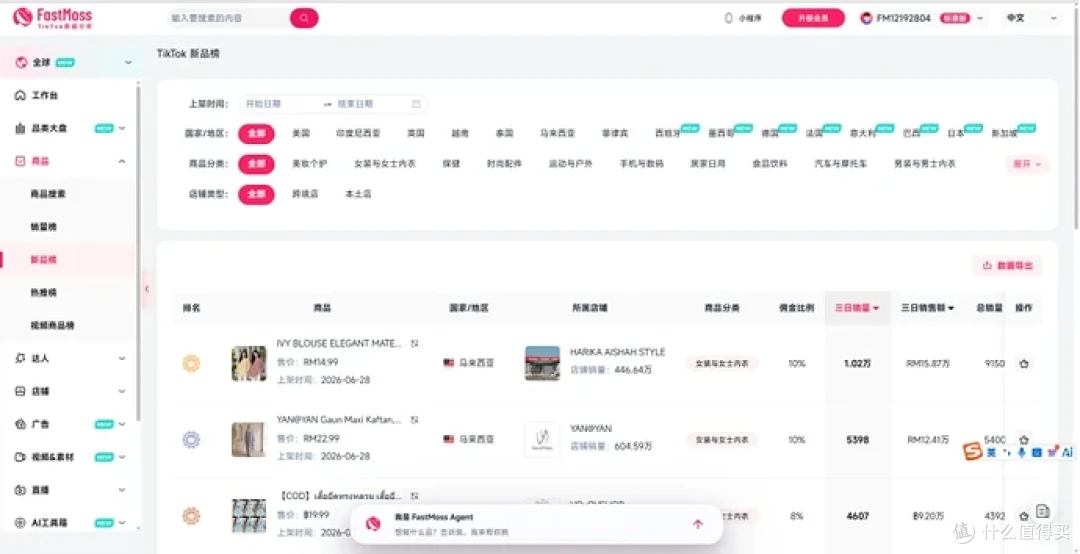Click calendar icon in the date range field
Viewport: 1080px width, 554px height.
pos(416,104)
